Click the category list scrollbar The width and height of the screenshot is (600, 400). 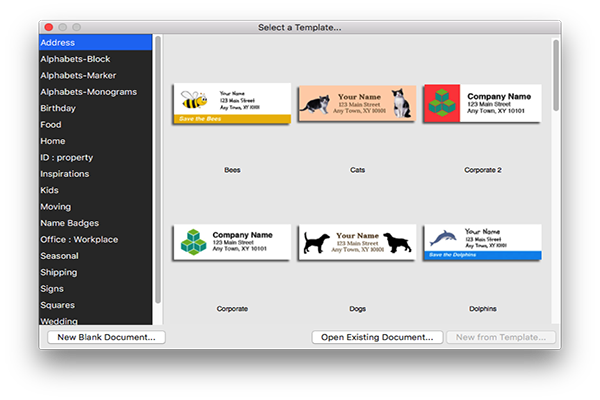(158, 170)
